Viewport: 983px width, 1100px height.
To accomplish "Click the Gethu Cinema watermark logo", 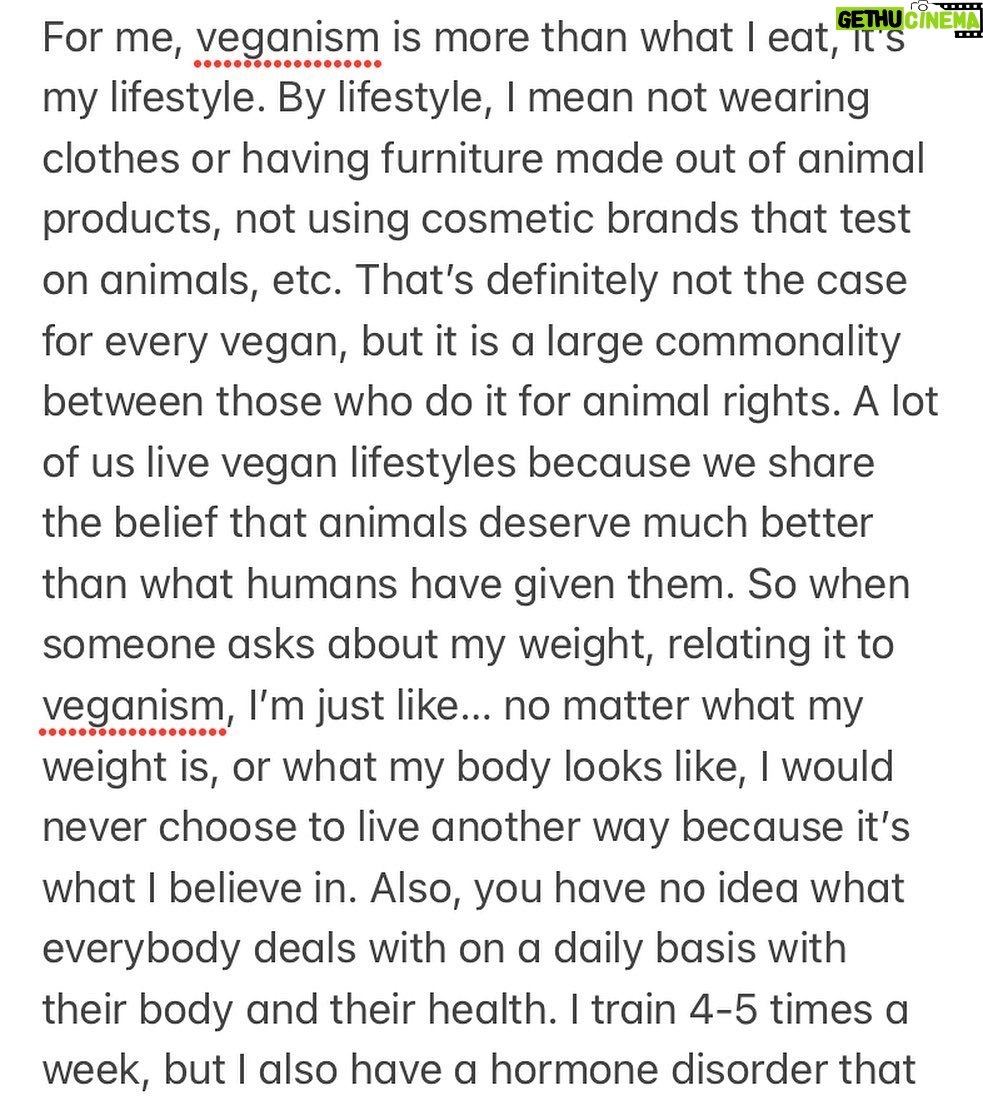I will (909, 19).
